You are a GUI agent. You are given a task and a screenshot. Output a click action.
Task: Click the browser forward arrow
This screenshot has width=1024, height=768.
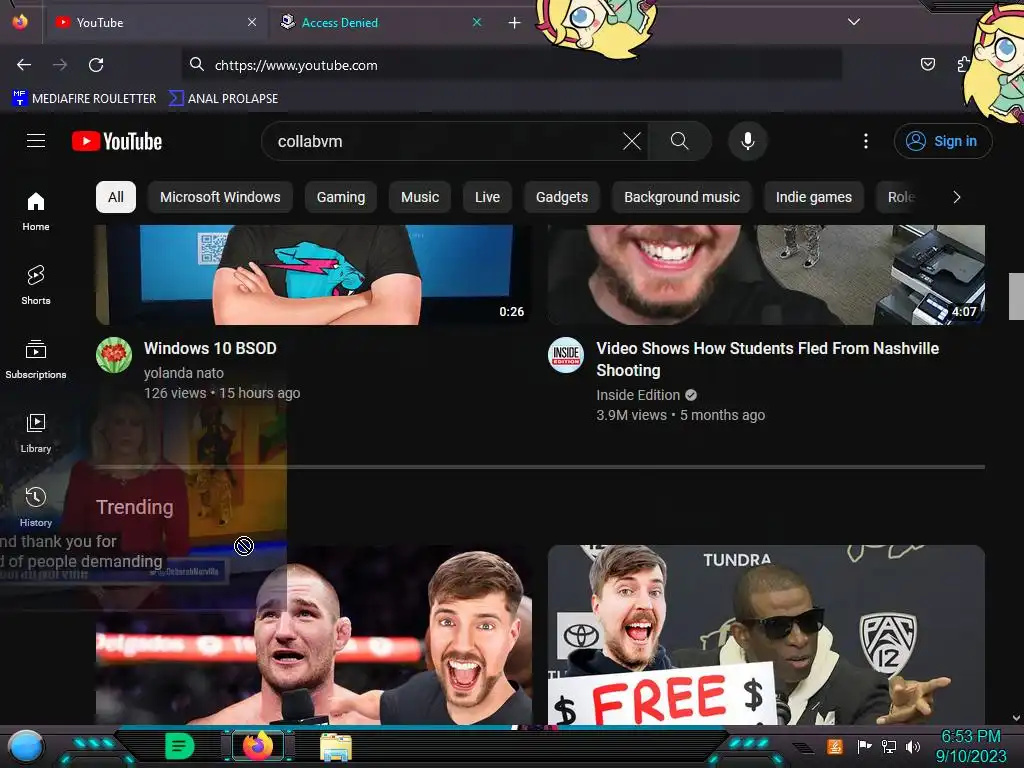[60, 65]
